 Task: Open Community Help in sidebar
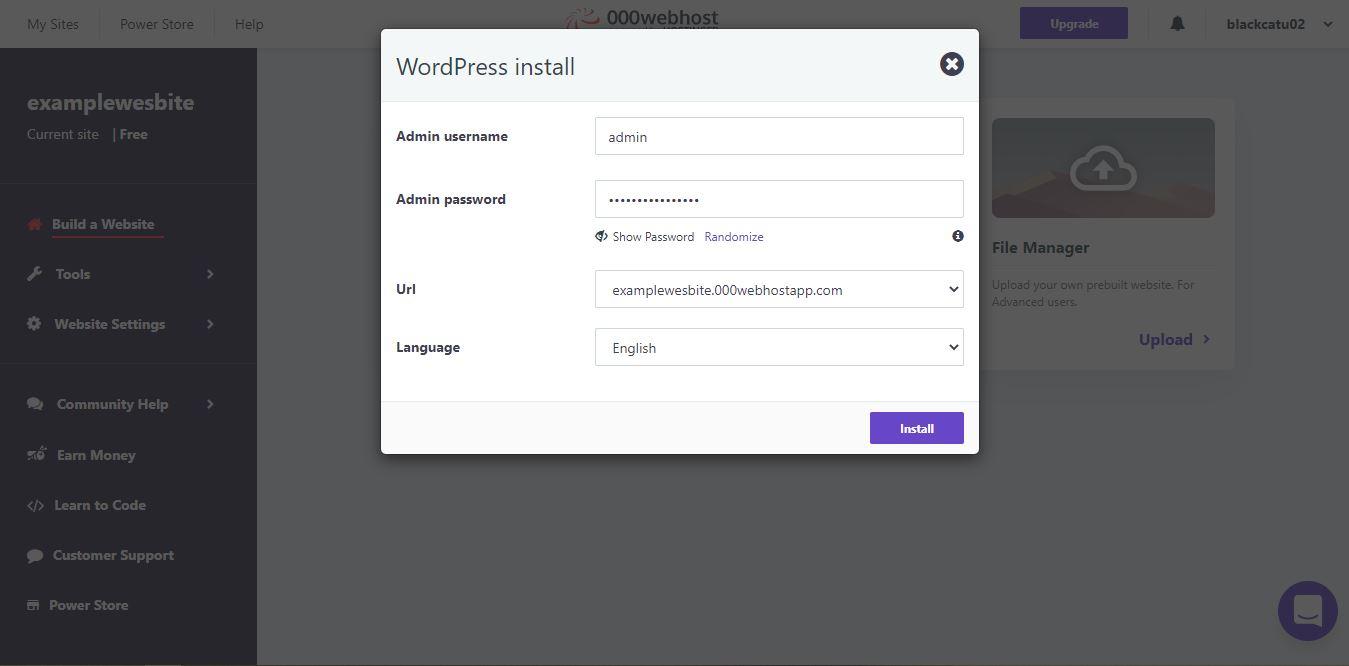112,404
